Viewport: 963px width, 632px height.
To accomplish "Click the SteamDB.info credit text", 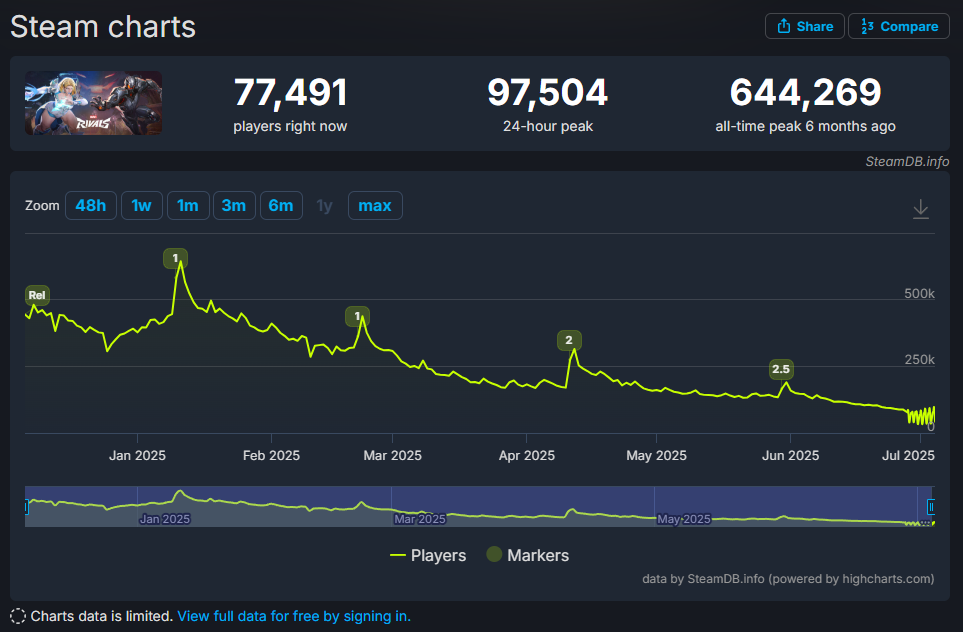I will tap(907, 162).
